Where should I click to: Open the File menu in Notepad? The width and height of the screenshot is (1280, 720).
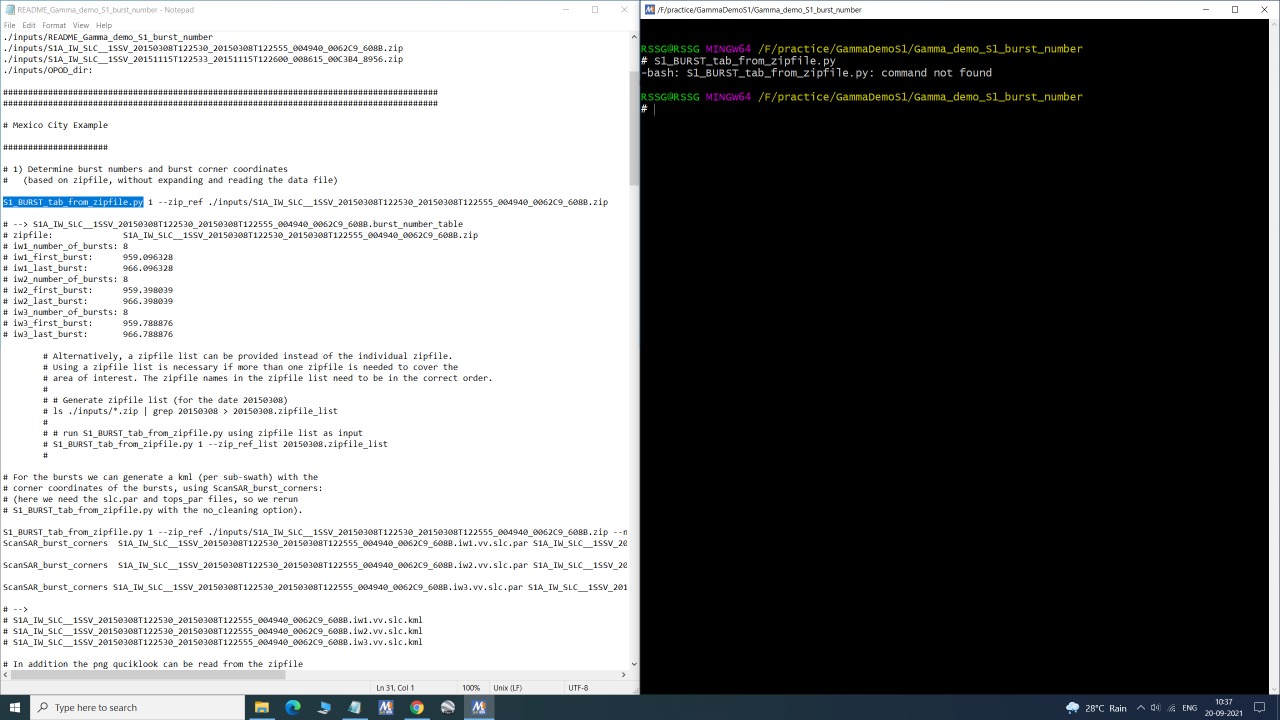coord(9,25)
